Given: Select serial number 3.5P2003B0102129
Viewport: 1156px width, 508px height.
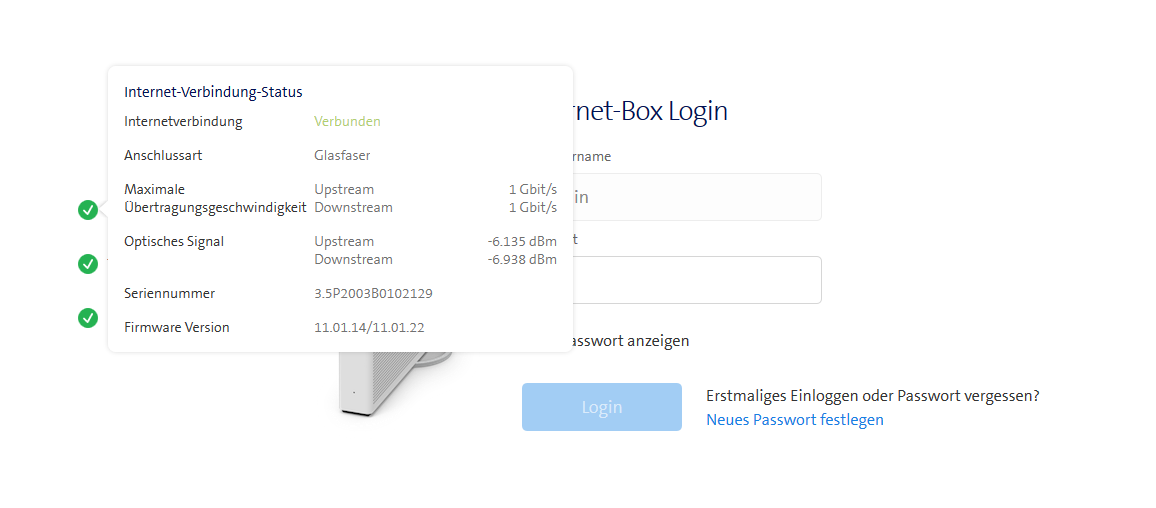Looking at the screenshot, I should [373, 293].
